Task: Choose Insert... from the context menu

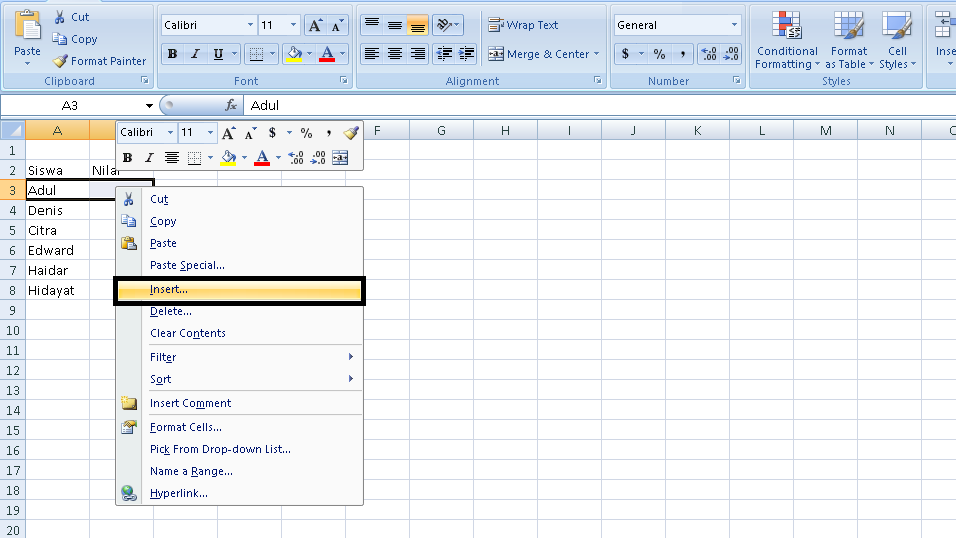Action: tap(169, 290)
